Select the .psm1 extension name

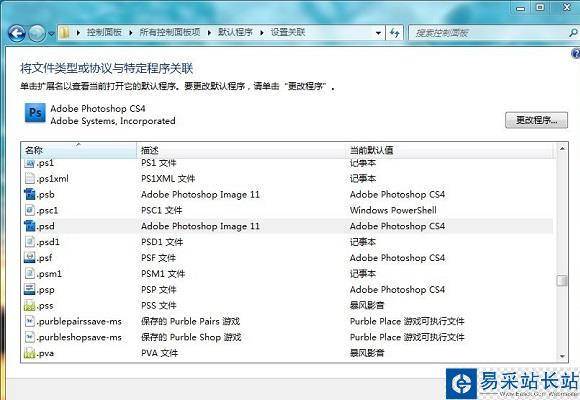click(x=49, y=274)
